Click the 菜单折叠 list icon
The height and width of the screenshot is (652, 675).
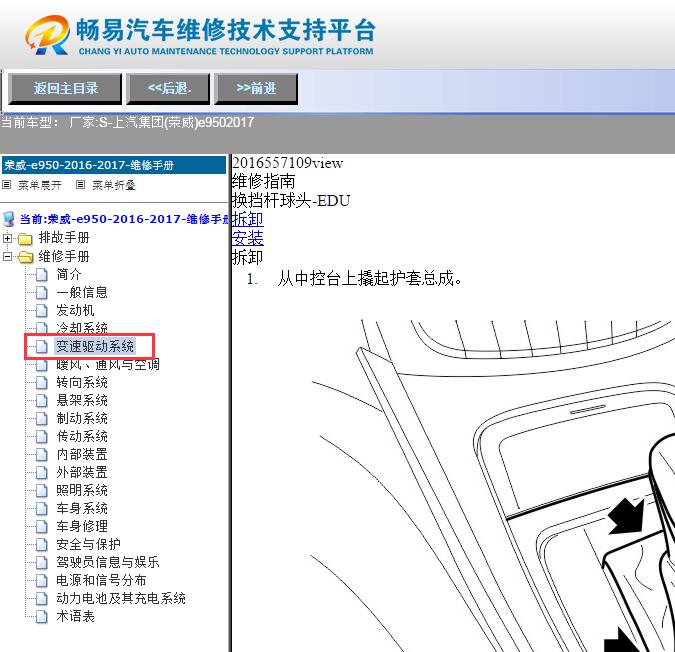click(80, 185)
